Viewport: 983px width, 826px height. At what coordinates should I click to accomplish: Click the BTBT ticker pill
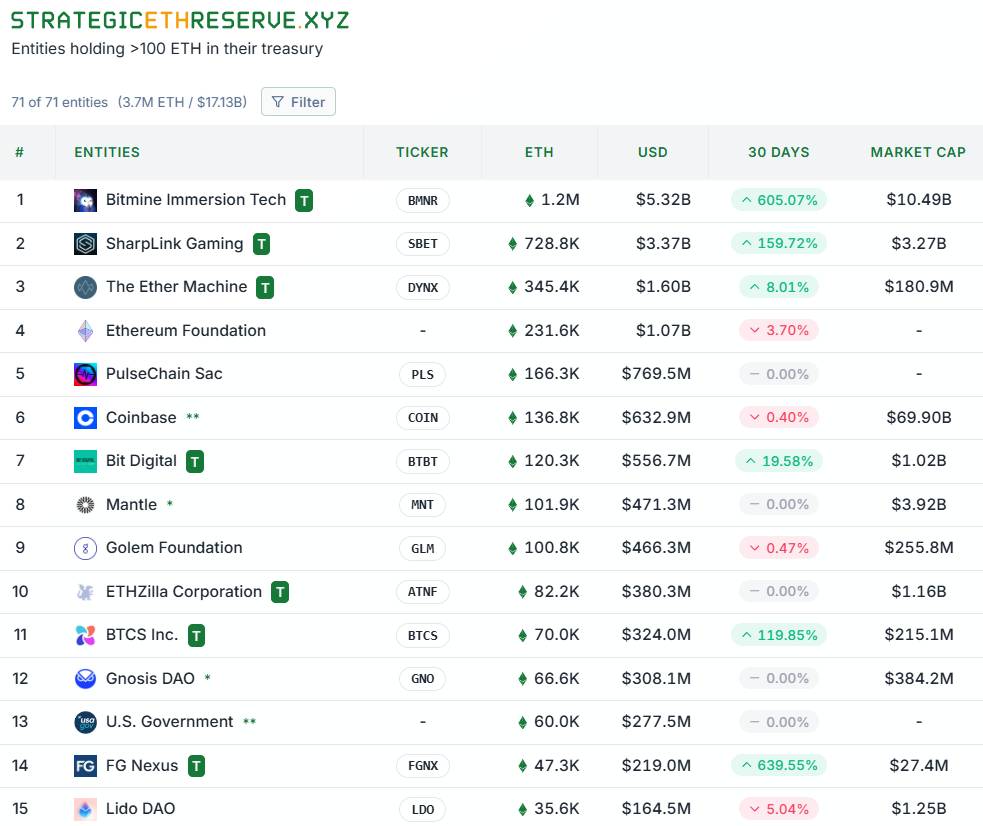click(x=423, y=462)
